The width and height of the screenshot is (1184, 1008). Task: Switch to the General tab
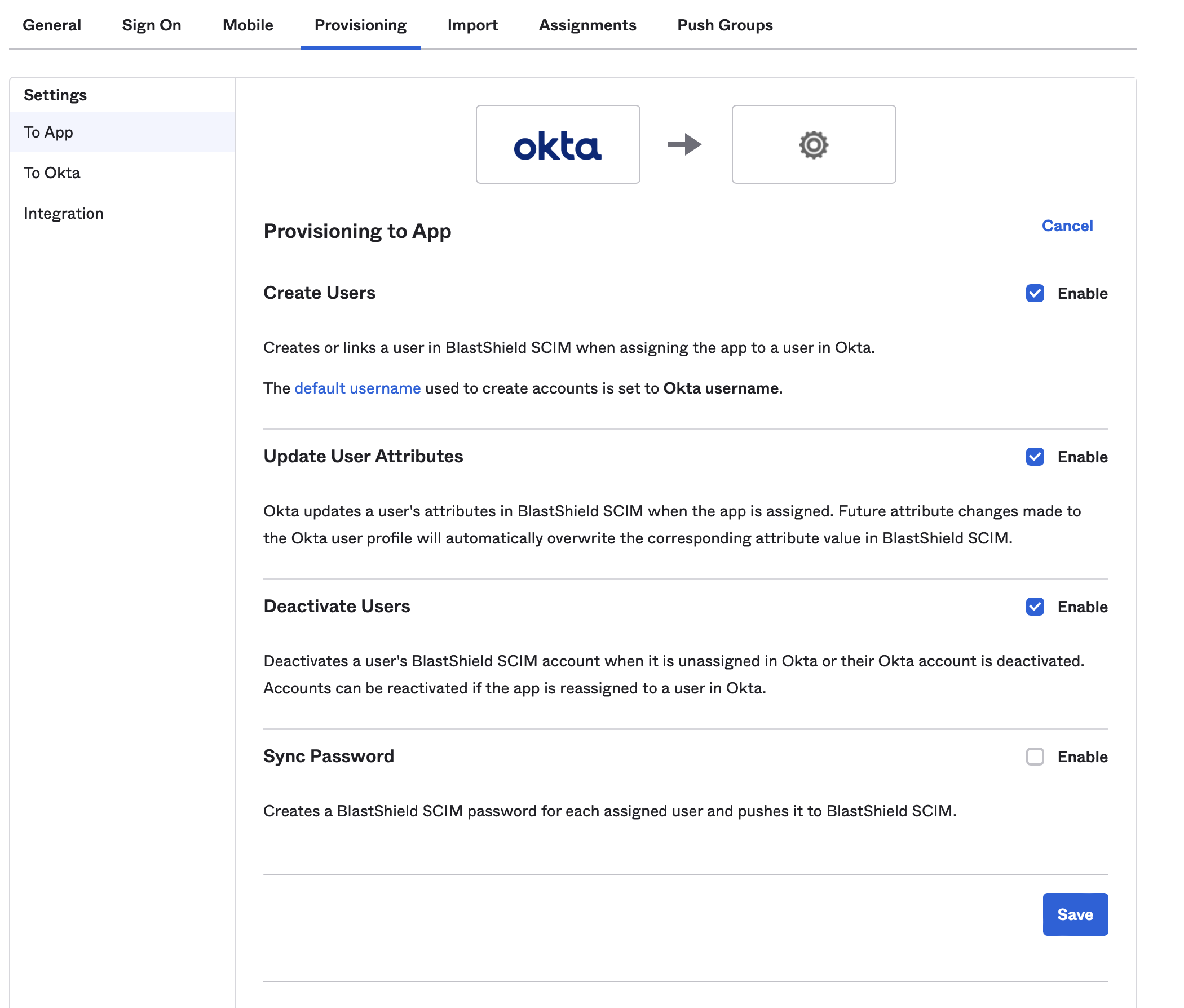click(52, 25)
